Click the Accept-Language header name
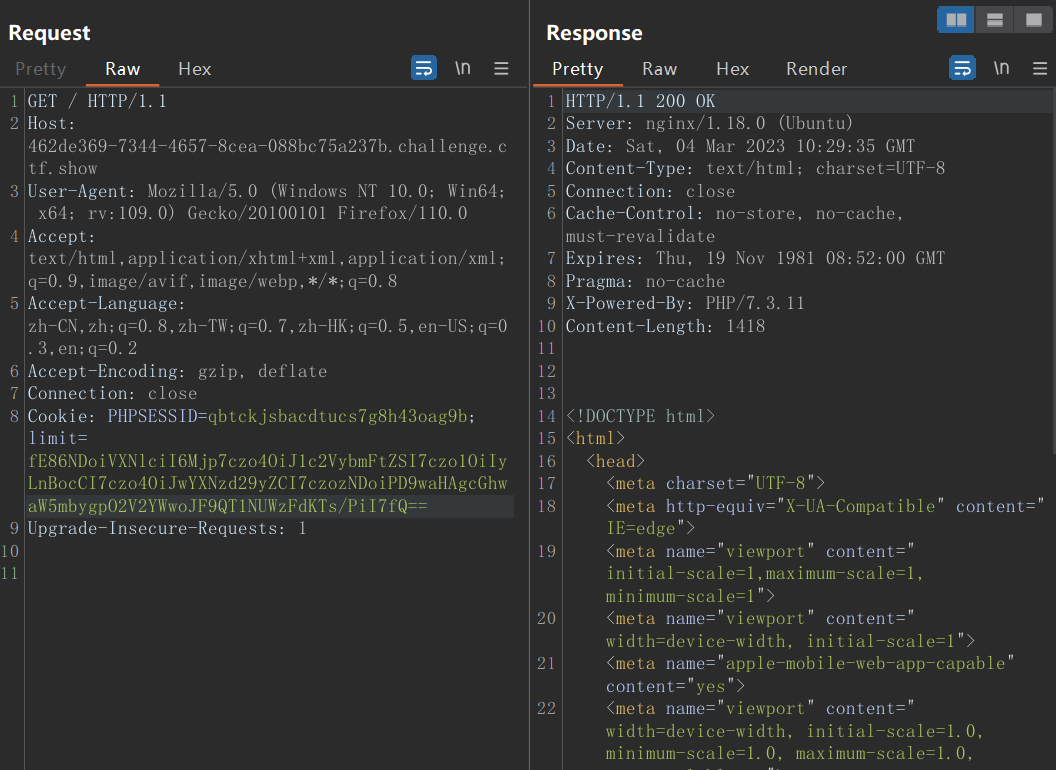 click(106, 303)
